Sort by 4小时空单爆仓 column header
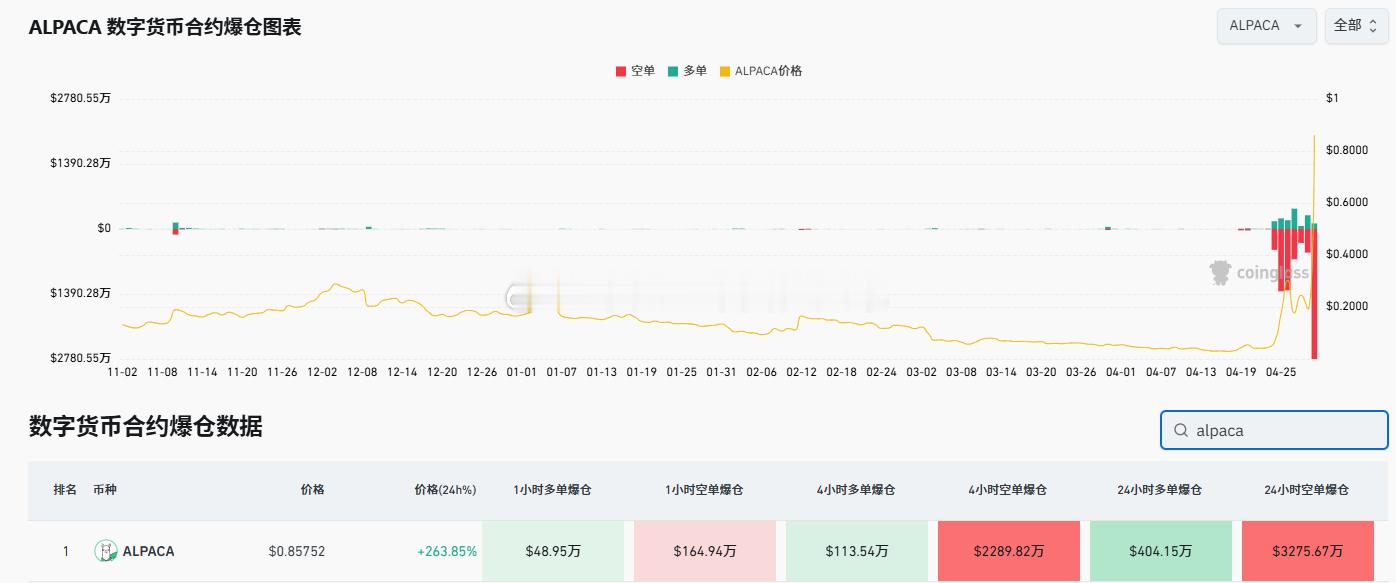Viewport: 1396px width, 583px height. coord(1008,490)
